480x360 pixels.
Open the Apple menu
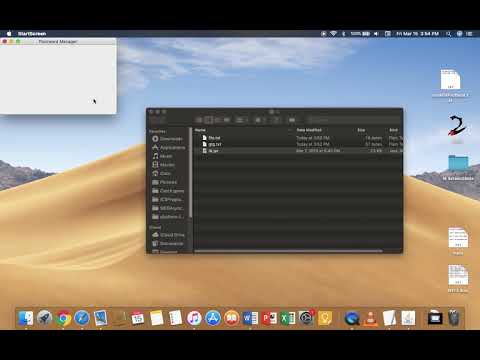click(x=9, y=34)
